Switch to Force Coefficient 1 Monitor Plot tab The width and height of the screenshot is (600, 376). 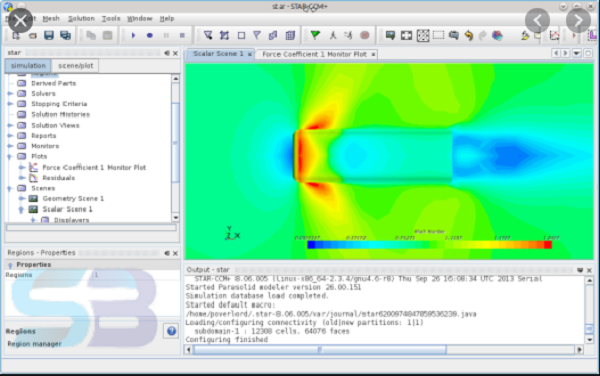[x=314, y=54]
